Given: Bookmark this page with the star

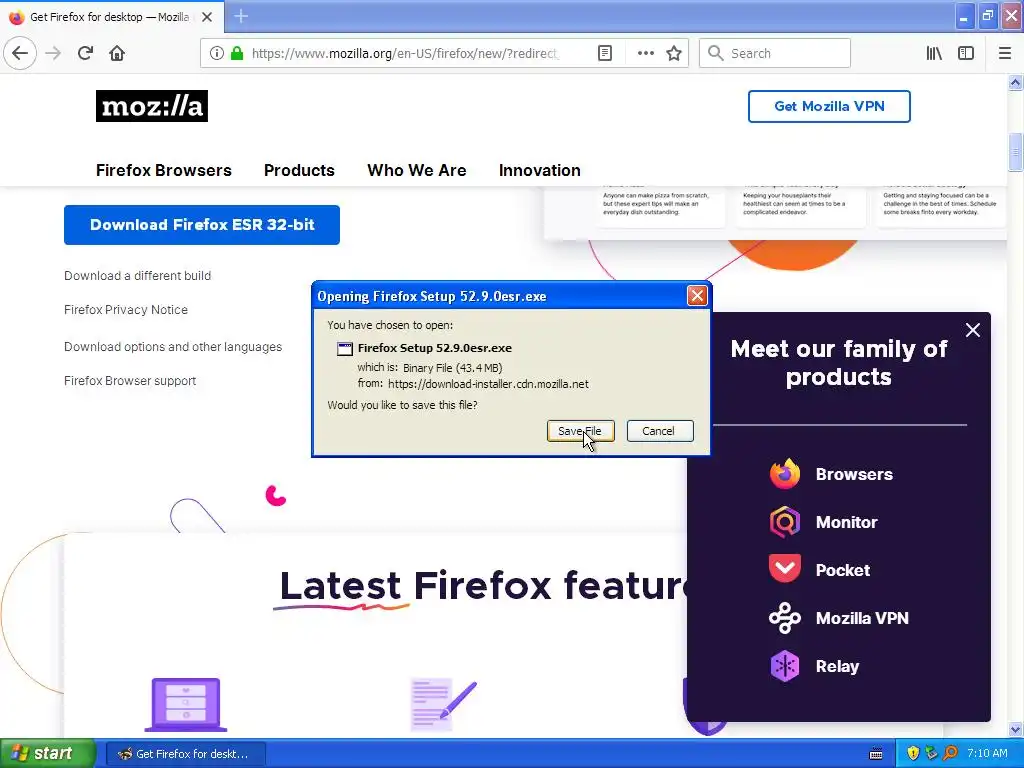Looking at the screenshot, I should [x=674, y=53].
